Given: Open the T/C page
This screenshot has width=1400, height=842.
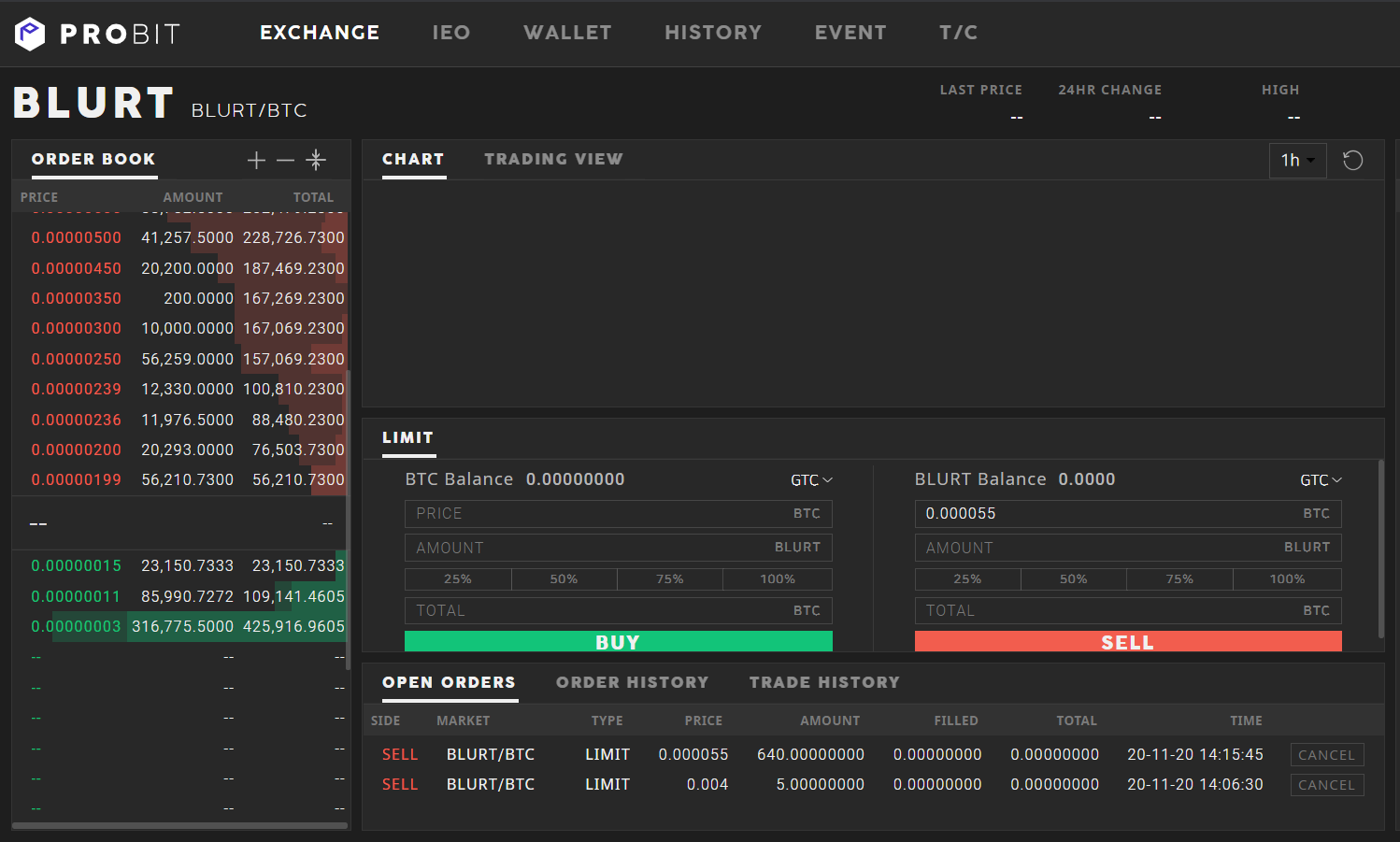Looking at the screenshot, I should [959, 33].
